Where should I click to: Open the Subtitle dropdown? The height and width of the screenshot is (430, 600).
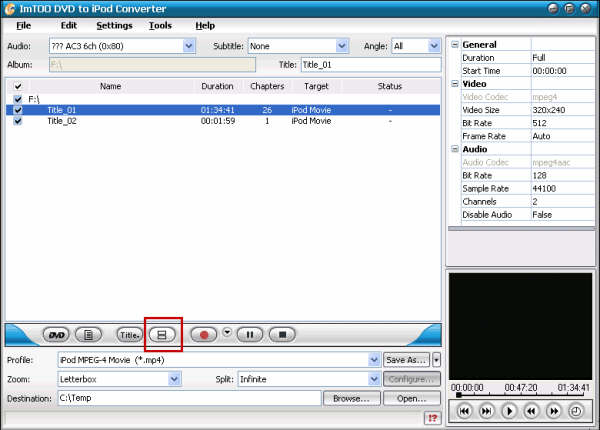tap(342, 46)
